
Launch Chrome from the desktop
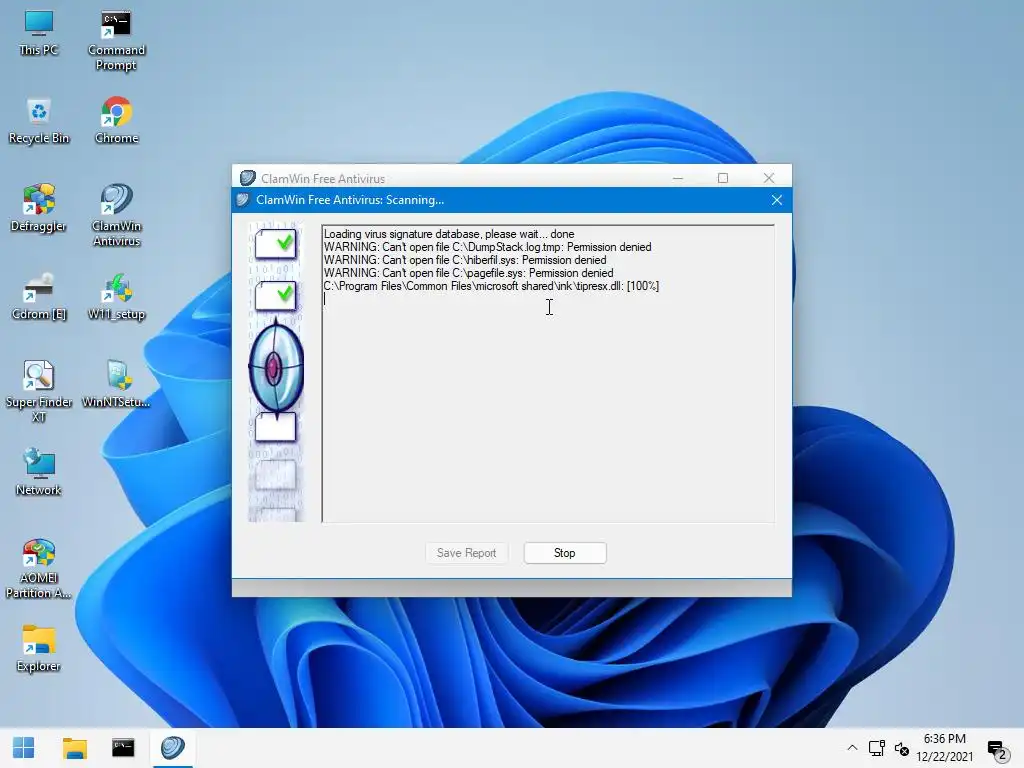116,121
